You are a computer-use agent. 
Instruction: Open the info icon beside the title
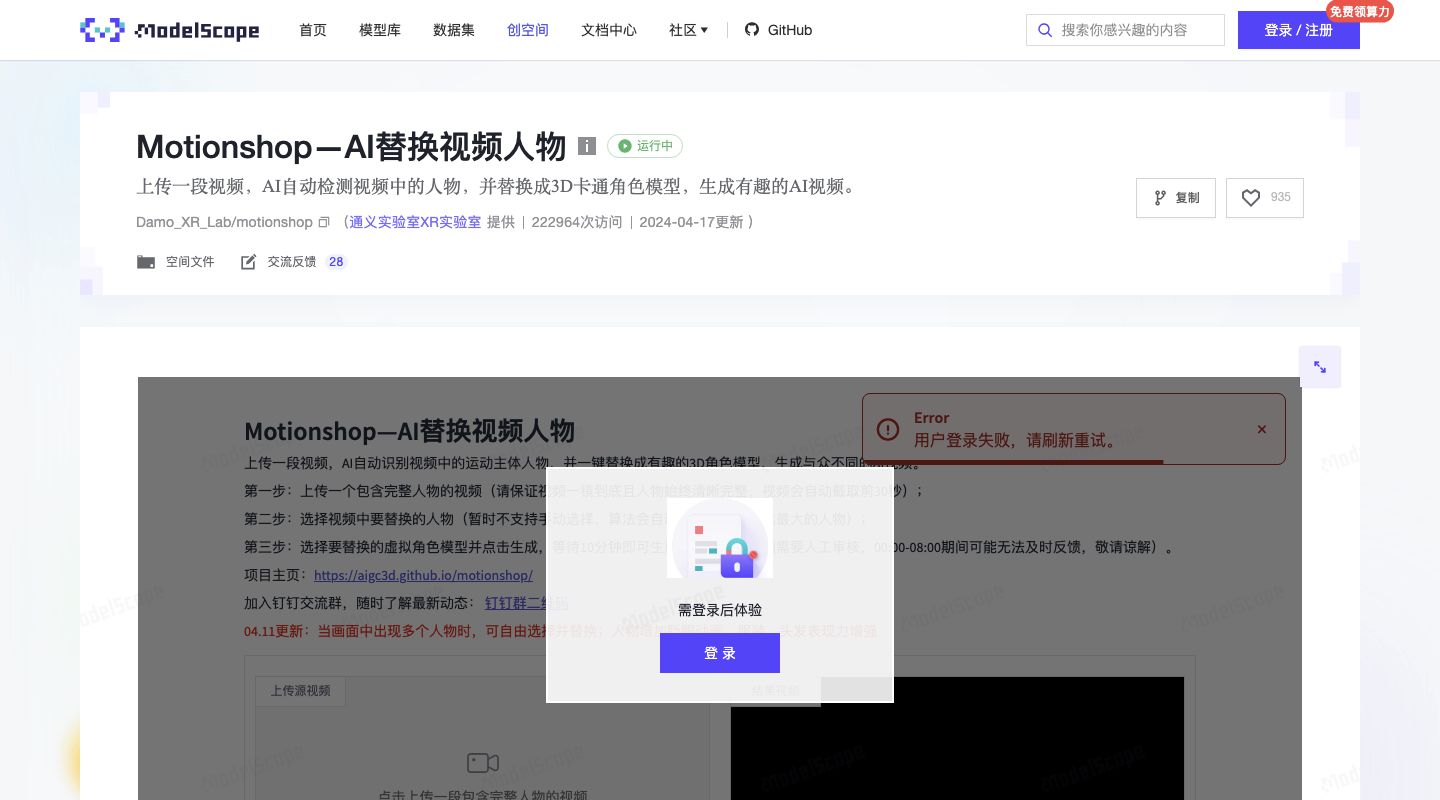[587, 146]
